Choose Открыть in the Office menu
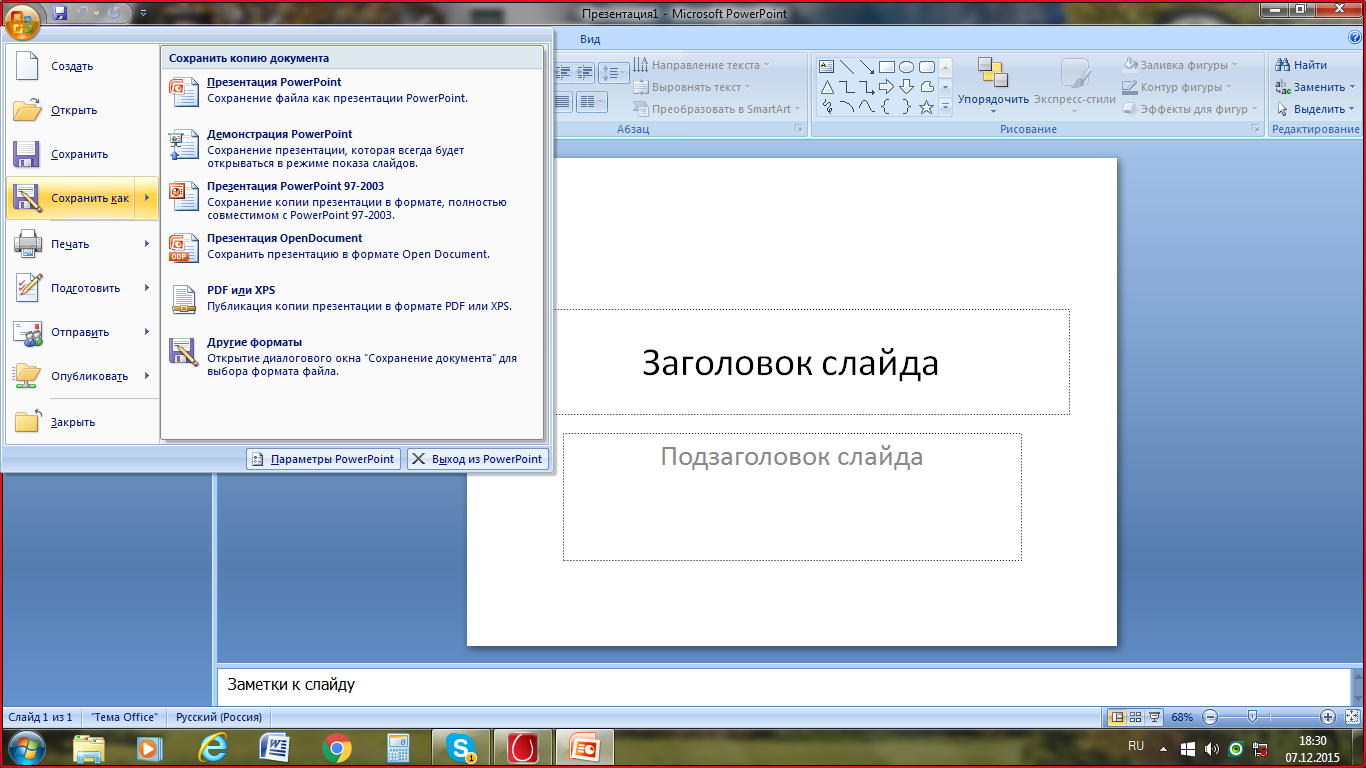Viewport: 1366px width, 768px height. tap(82, 110)
